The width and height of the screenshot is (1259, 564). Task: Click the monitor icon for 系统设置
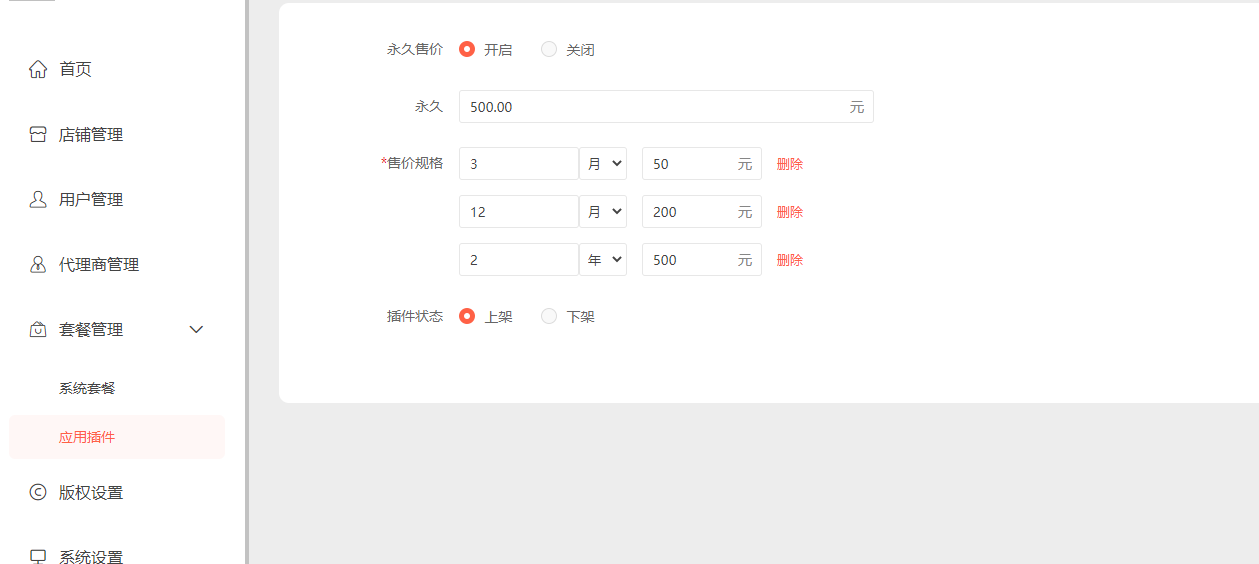38,557
